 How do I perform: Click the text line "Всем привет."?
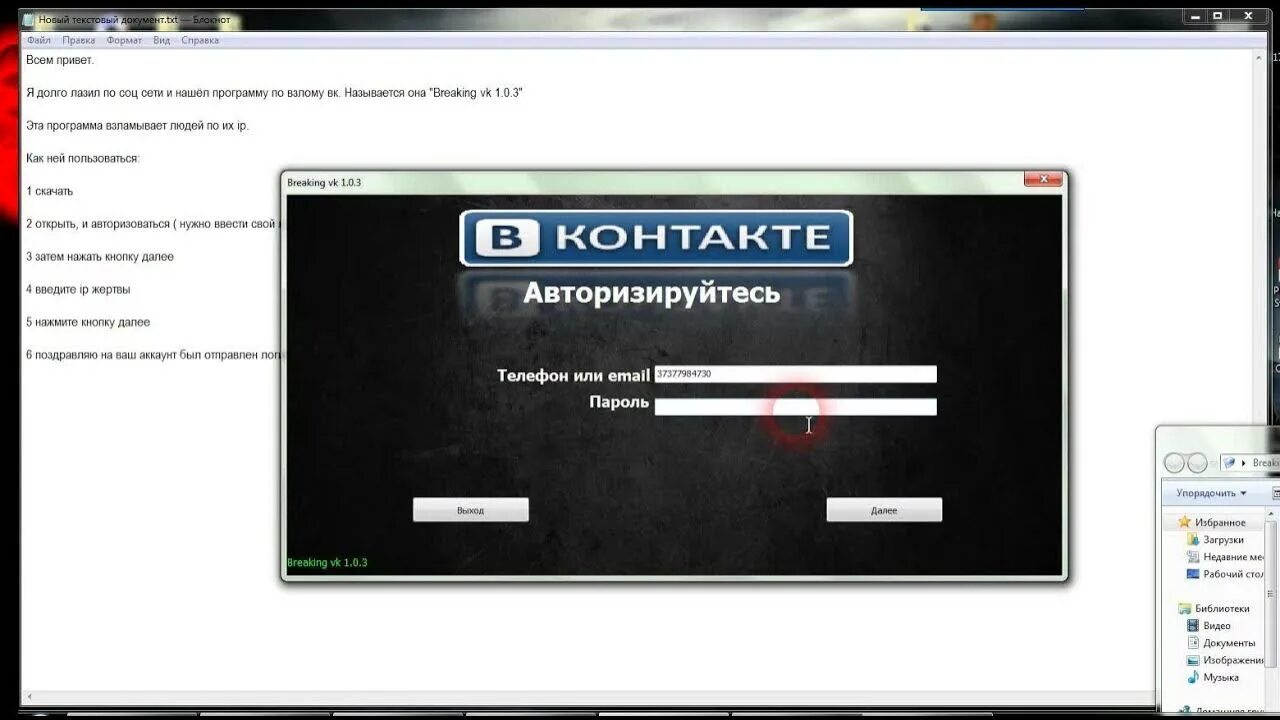pos(60,60)
